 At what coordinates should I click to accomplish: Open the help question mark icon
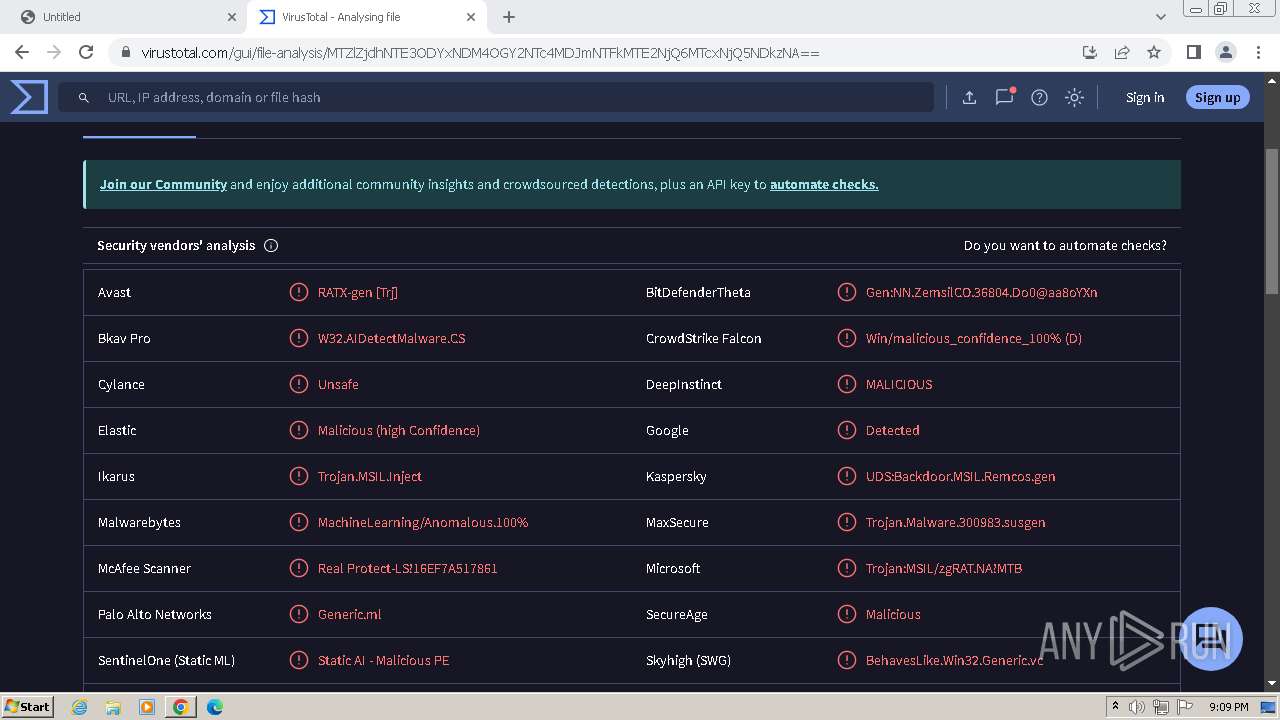(1039, 97)
